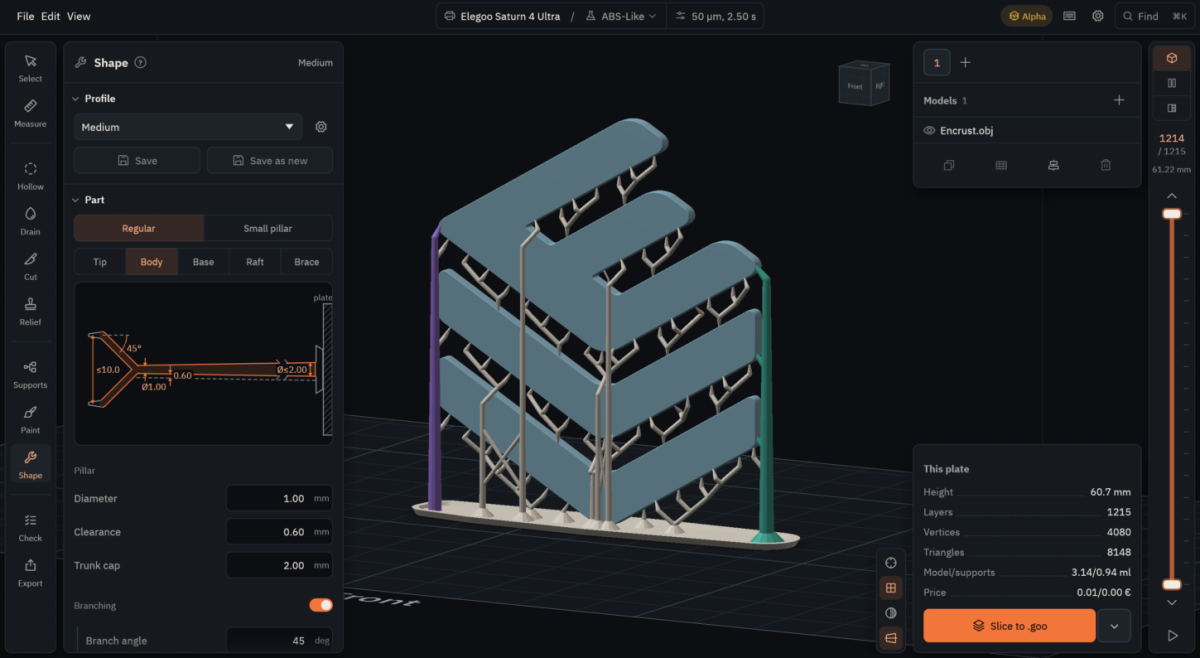
Task: Click the Trunk cap value field
Action: click(279, 565)
